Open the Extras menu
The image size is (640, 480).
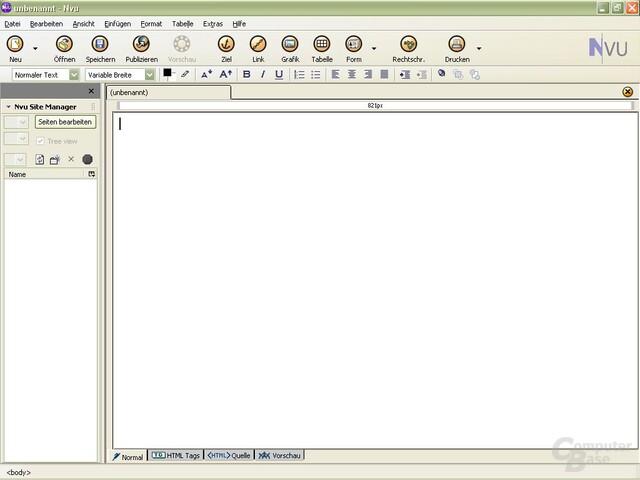point(213,24)
